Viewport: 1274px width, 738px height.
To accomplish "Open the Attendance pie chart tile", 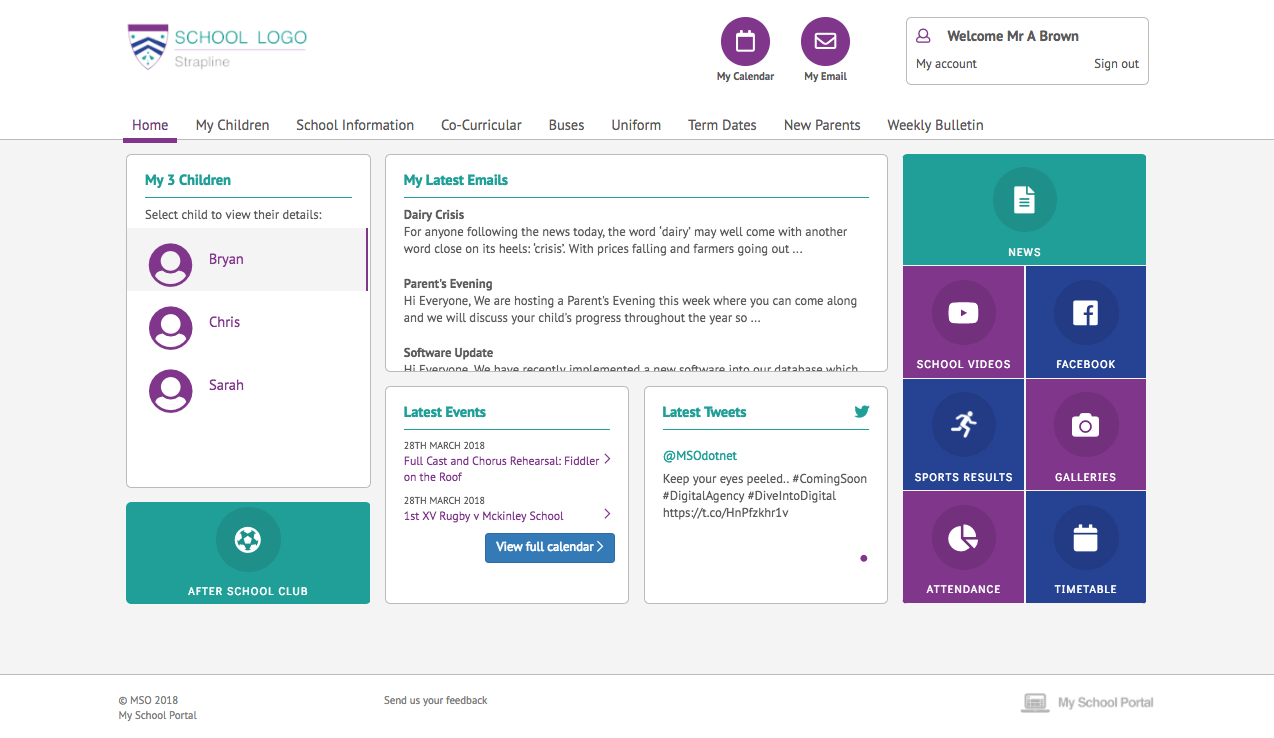I will pyautogui.click(x=963, y=547).
